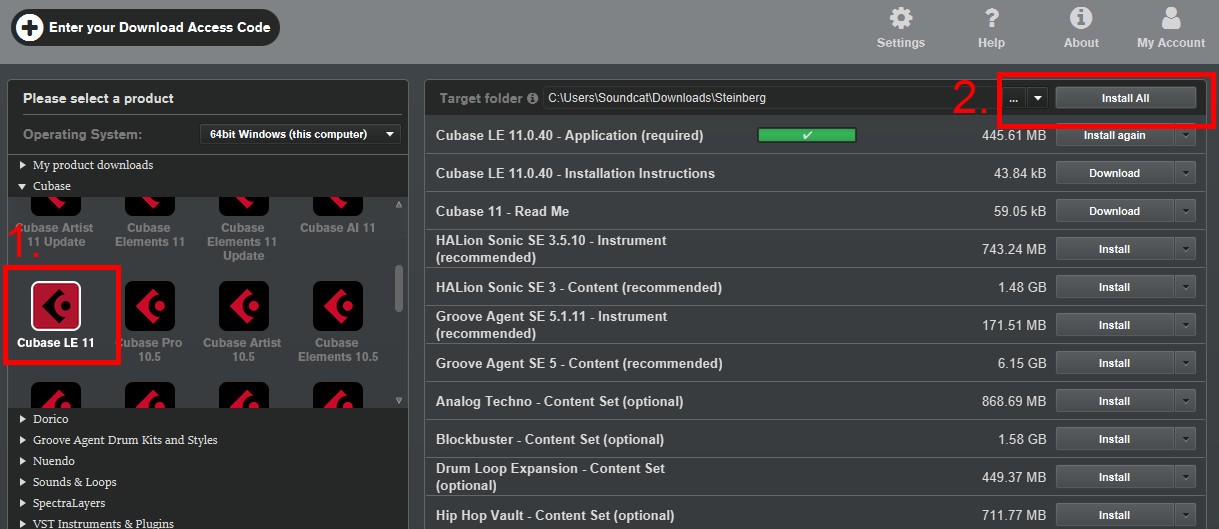This screenshot has height=529, width=1219.
Task: Click the plus icon for Download Access Code
Action: (x=29, y=28)
